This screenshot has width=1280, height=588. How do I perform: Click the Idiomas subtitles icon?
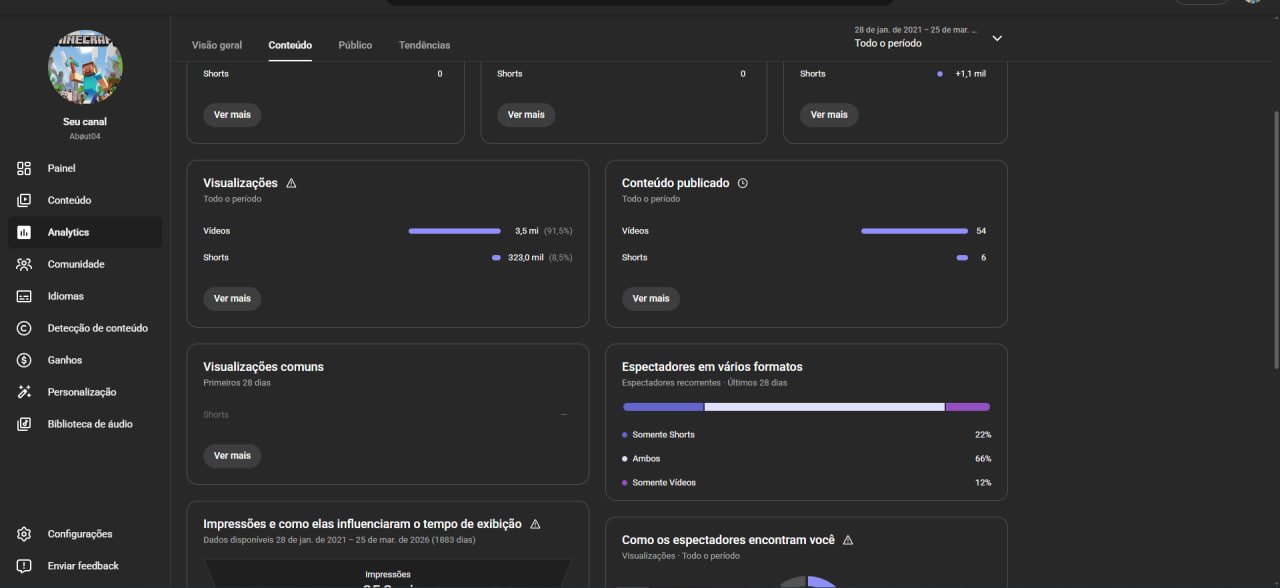point(24,296)
